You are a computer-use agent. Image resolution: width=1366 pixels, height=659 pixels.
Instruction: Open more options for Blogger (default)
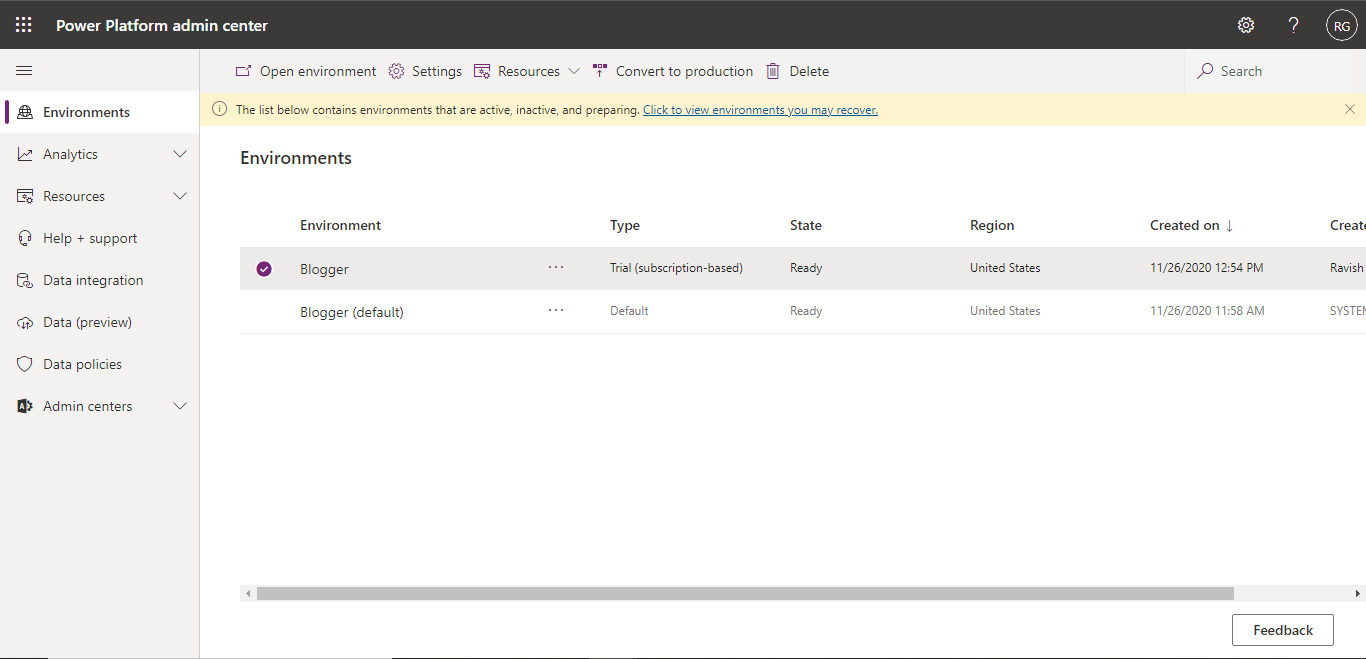[556, 310]
